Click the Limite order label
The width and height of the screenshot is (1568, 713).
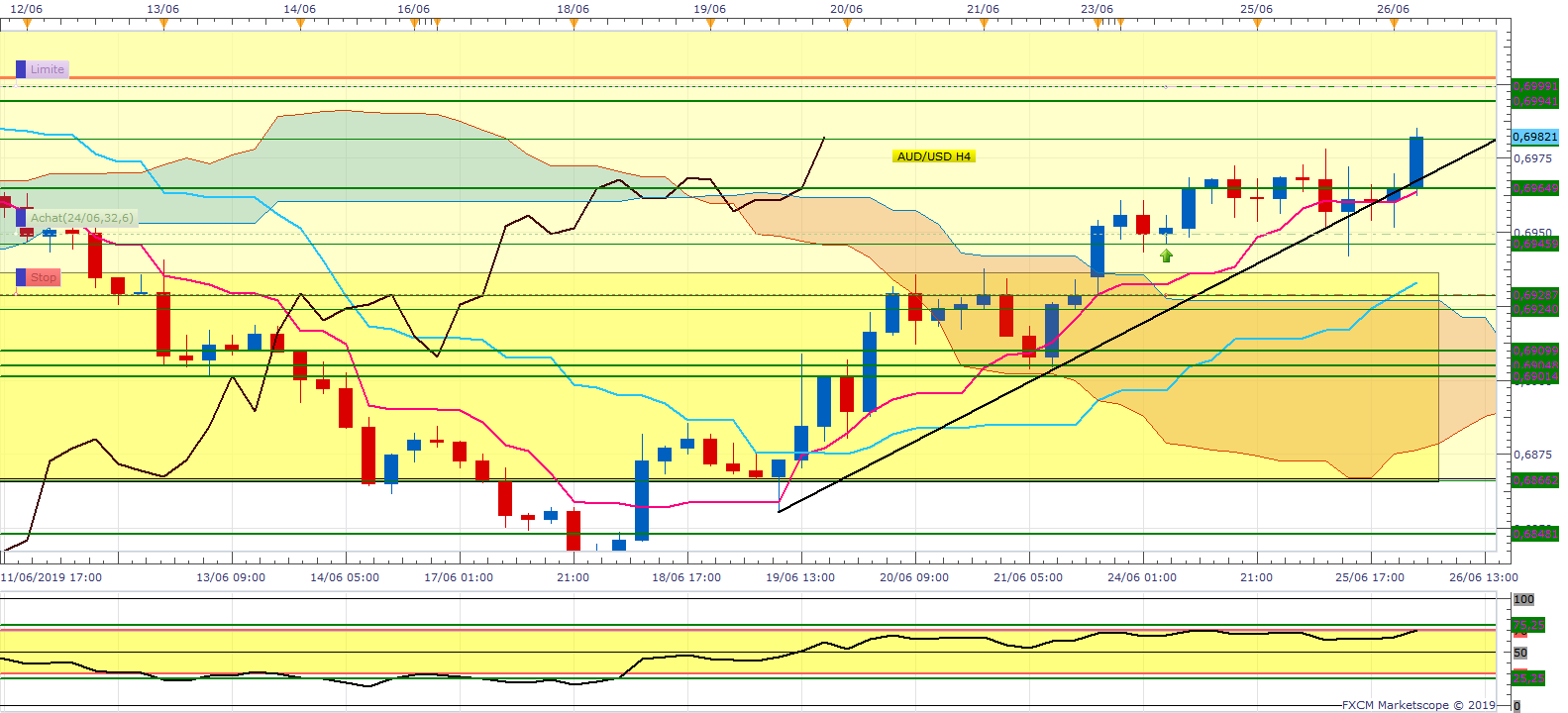click(47, 69)
